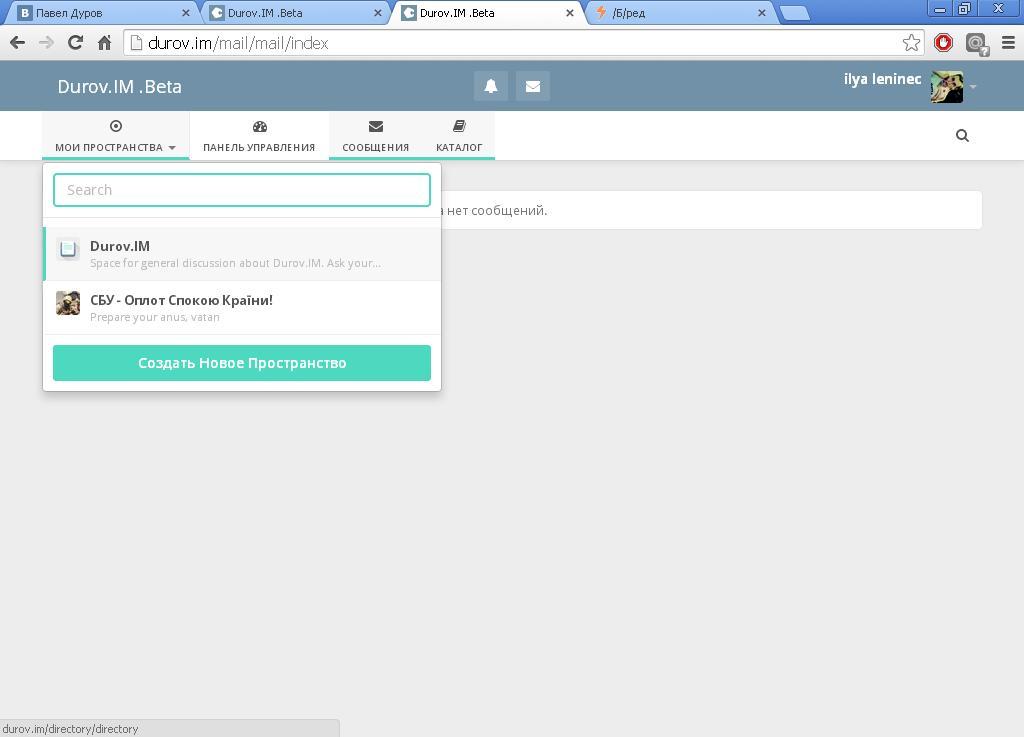Switch to the Павел Дуров tab
This screenshot has height=737, width=1024.
[101, 13]
